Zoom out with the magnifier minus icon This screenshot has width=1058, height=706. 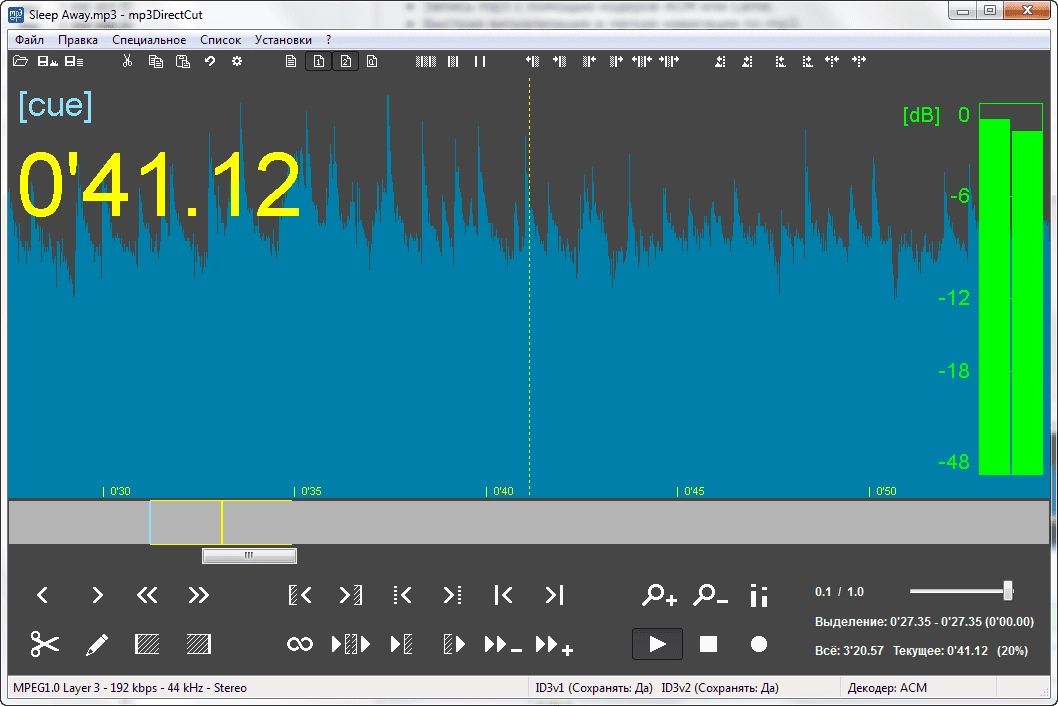(x=710, y=595)
